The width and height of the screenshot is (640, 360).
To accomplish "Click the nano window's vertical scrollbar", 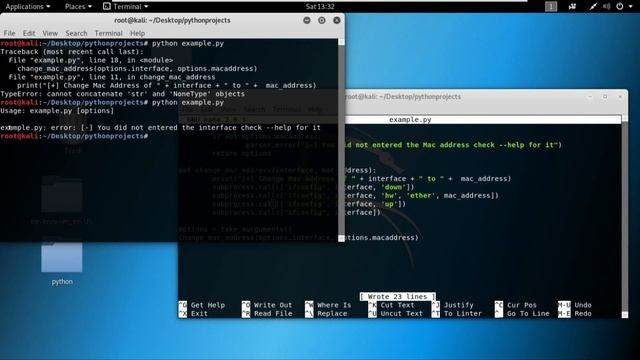I will click(624, 216).
